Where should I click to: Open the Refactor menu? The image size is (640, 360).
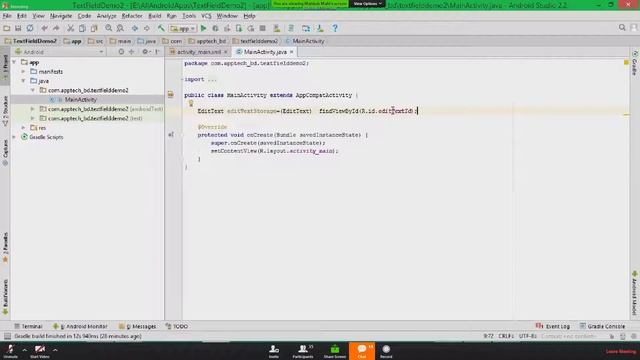pos(132,16)
